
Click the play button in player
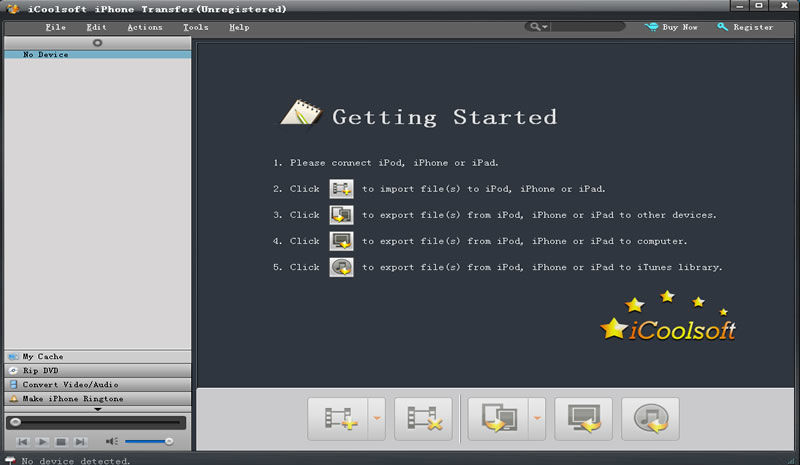(42, 442)
